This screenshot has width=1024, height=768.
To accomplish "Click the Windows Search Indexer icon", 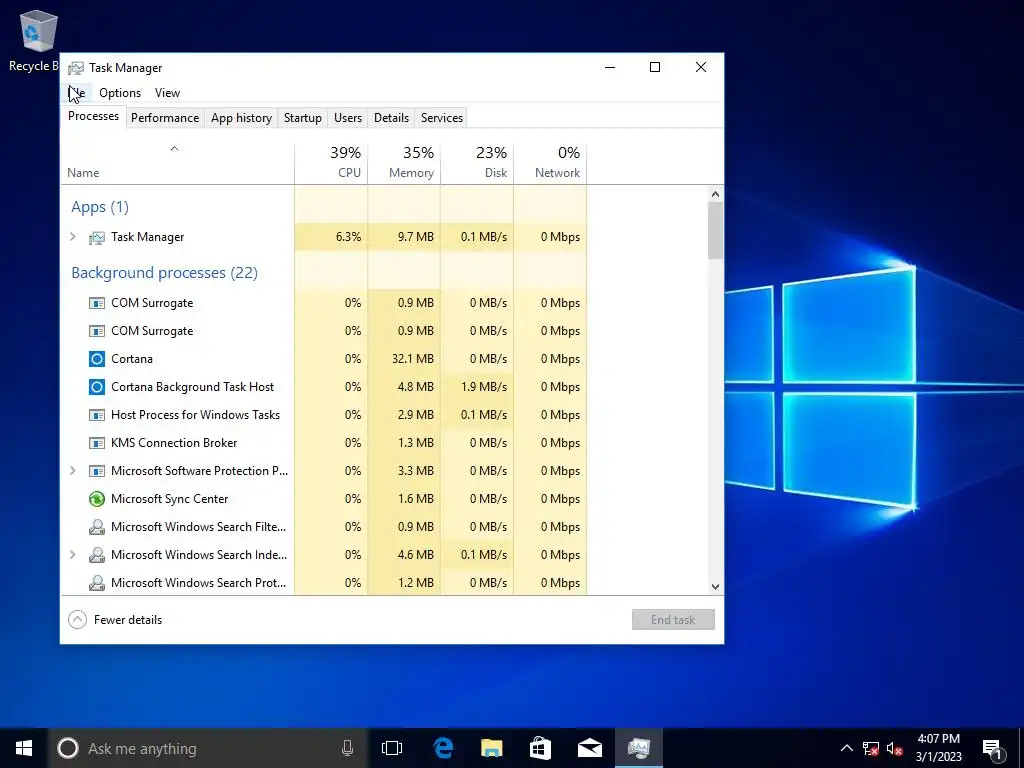I will pyautogui.click(x=97, y=555).
